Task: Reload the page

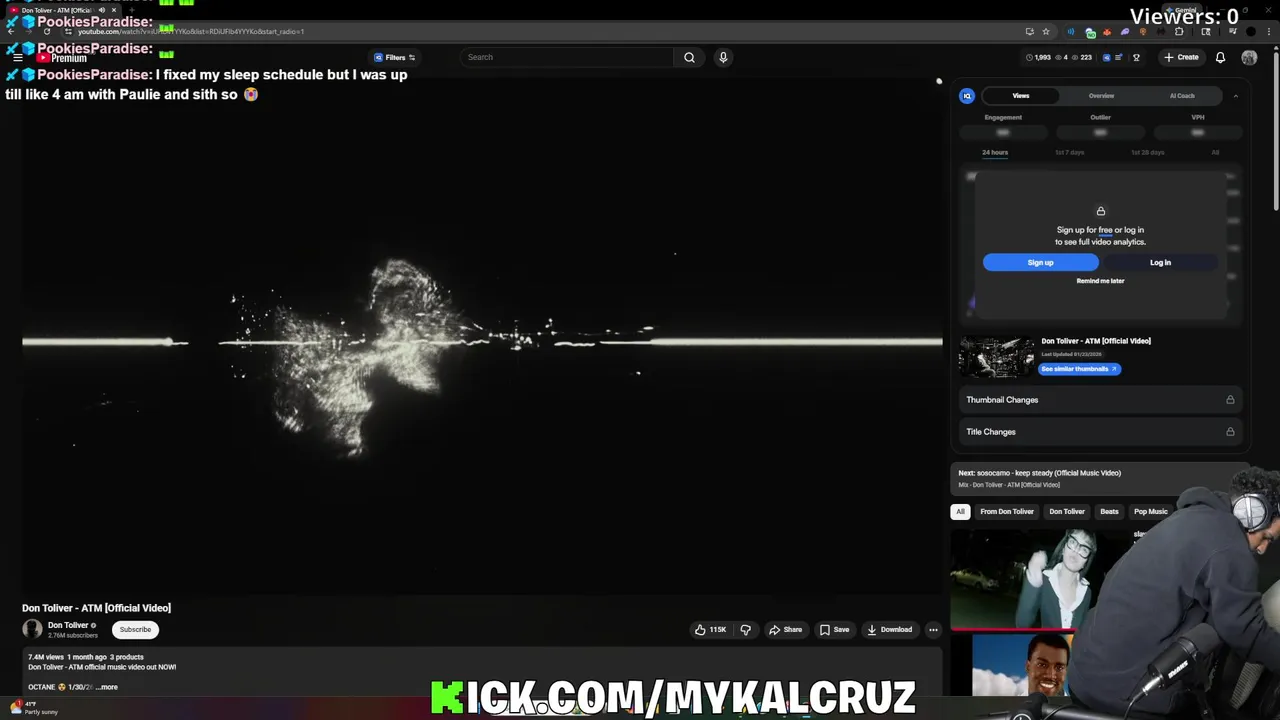Action: coord(46,31)
